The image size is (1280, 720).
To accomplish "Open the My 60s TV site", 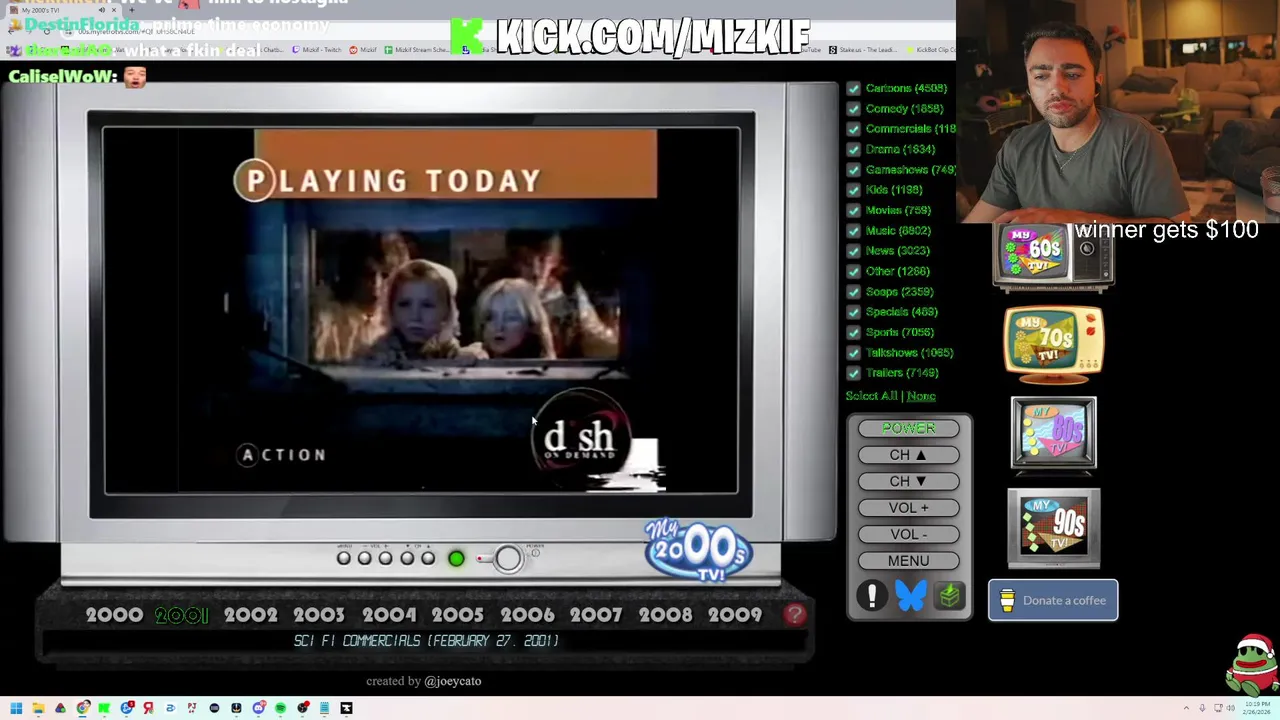I will pyautogui.click(x=1053, y=257).
